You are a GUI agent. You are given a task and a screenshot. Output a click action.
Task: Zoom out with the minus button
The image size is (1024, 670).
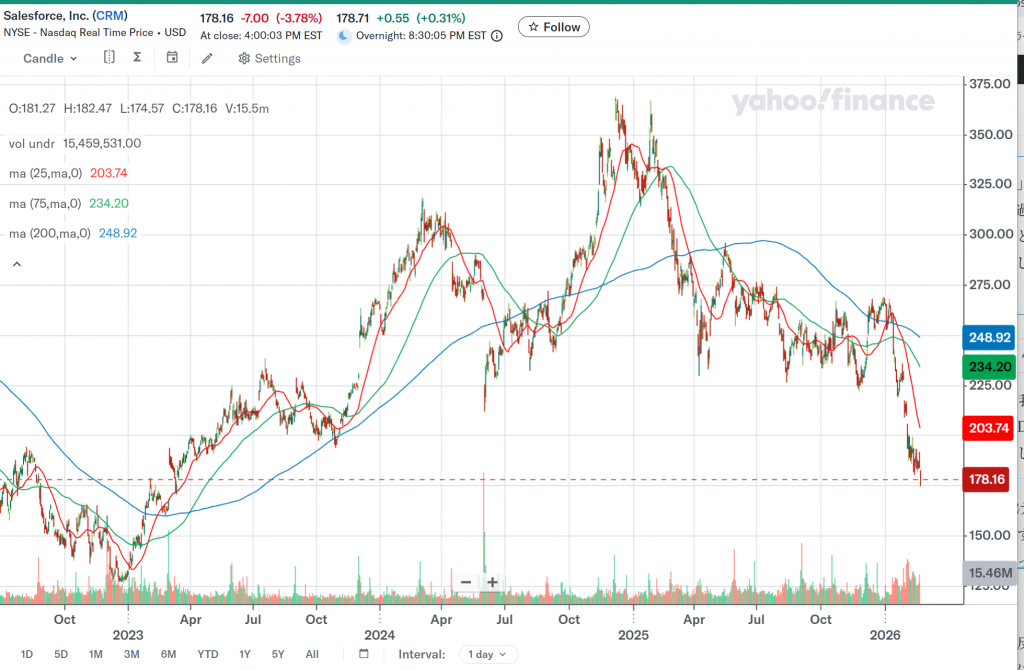pyautogui.click(x=466, y=582)
